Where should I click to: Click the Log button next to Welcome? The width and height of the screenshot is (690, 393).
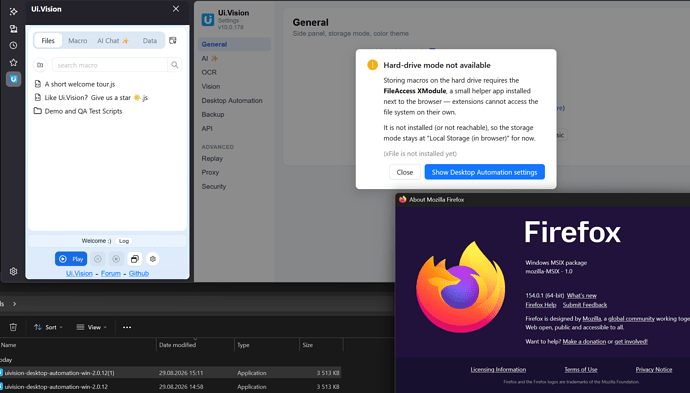point(124,241)
